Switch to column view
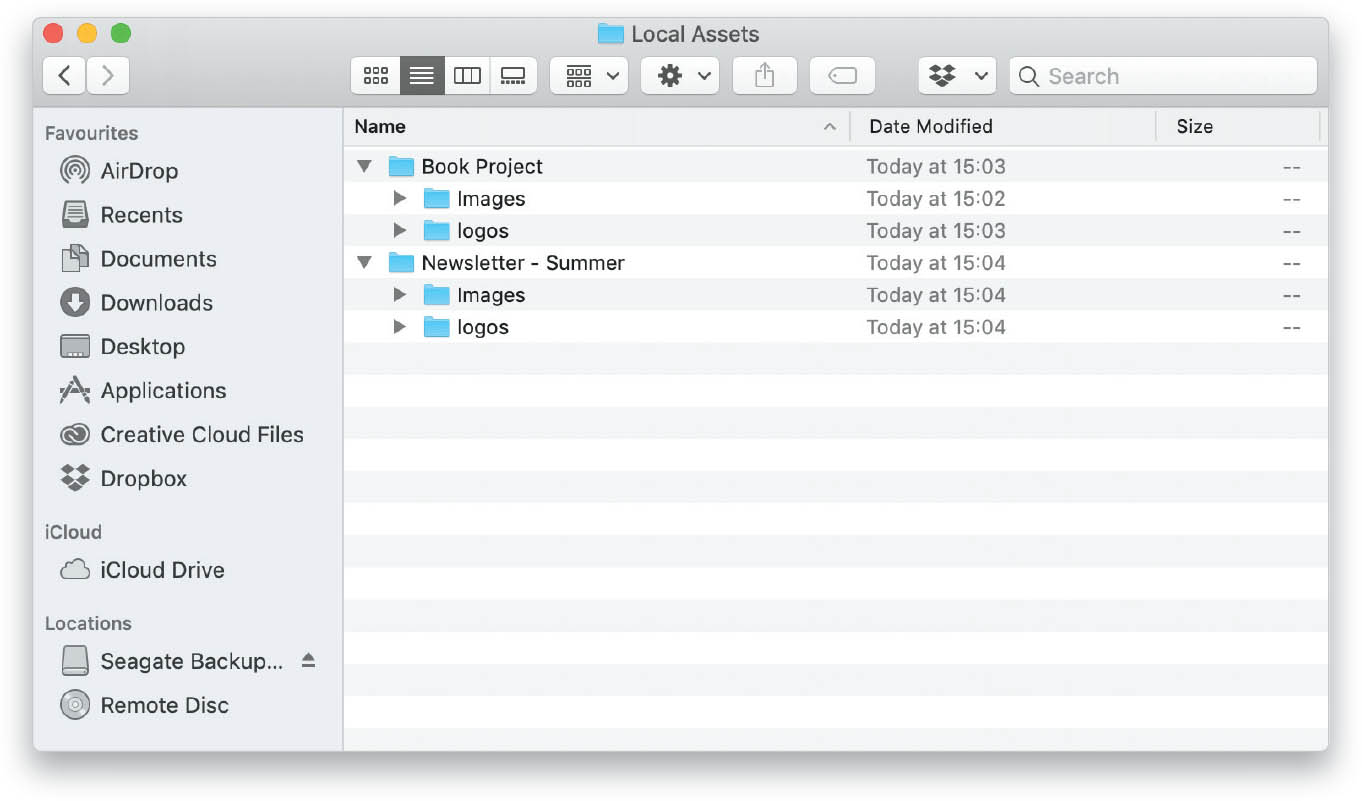 click(x=467, y=76)
